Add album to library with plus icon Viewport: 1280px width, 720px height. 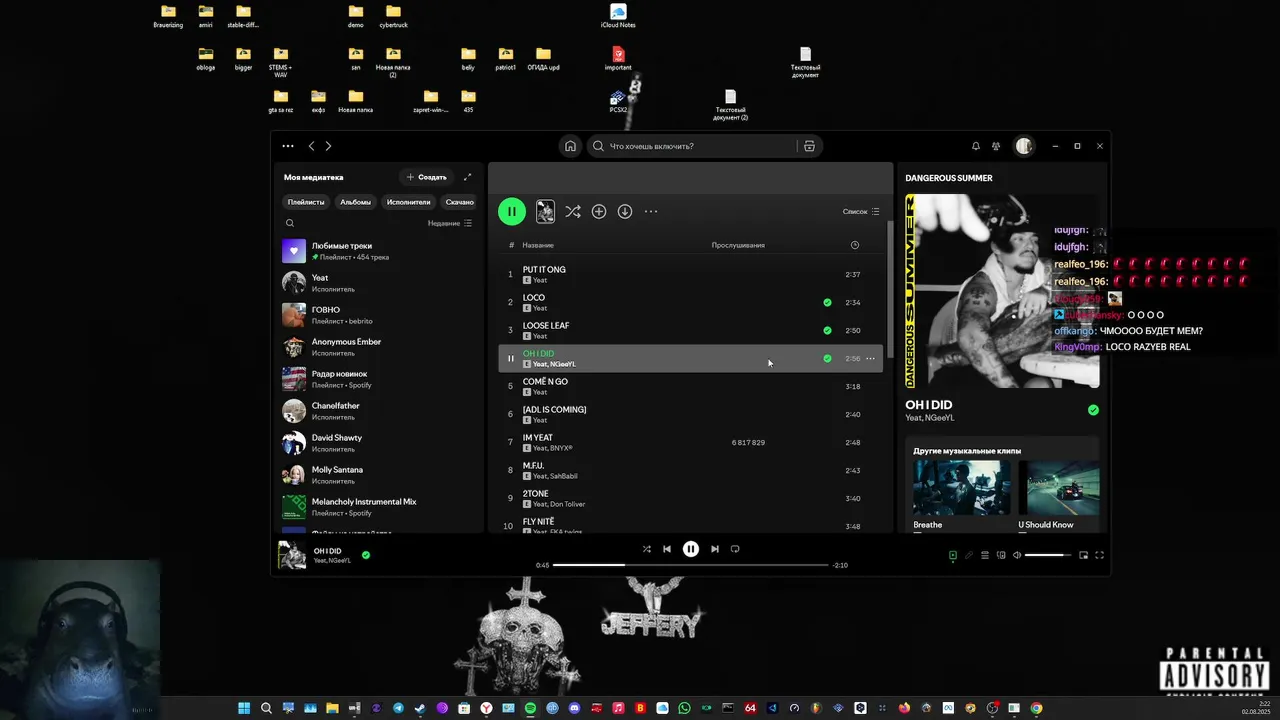click(599, 211)
